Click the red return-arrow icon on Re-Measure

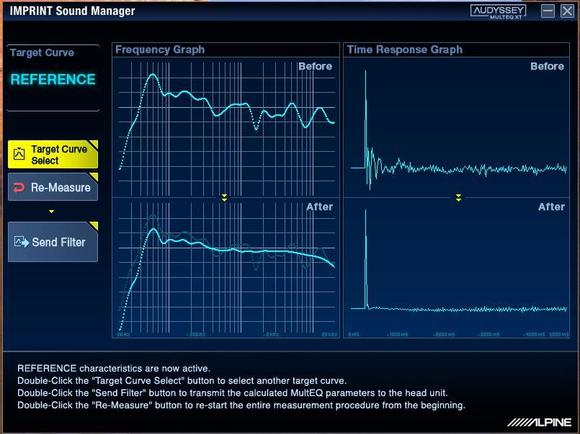pyautogui.click(x=19, y=188)
